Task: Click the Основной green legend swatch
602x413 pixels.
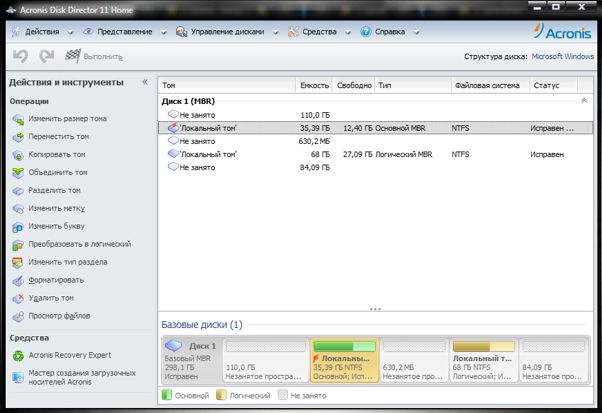Action: point(167,395)
